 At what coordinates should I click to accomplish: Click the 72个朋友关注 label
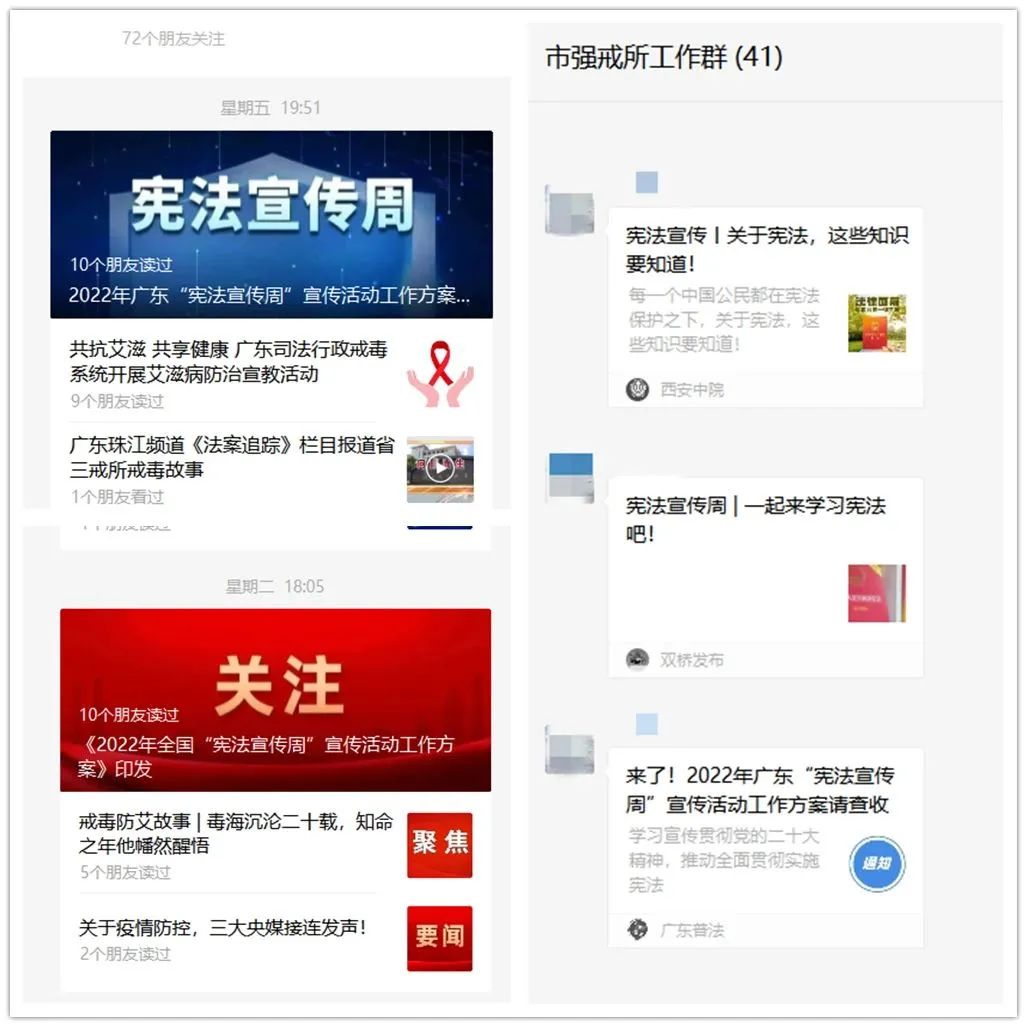170,40
